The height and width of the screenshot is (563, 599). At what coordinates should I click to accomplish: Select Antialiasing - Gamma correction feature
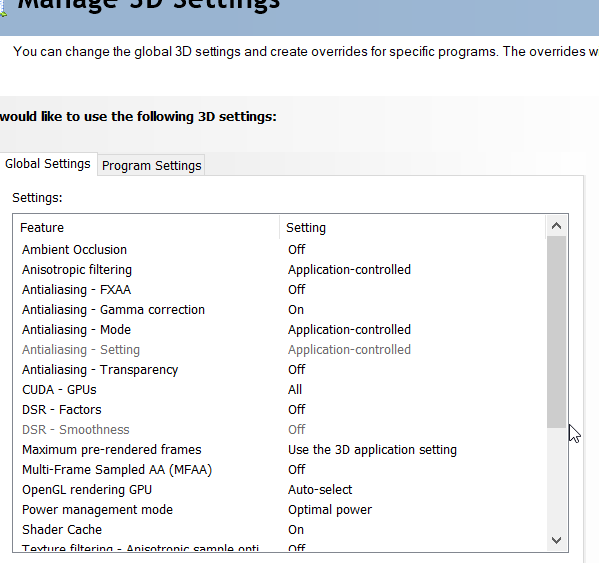point(113,310)
